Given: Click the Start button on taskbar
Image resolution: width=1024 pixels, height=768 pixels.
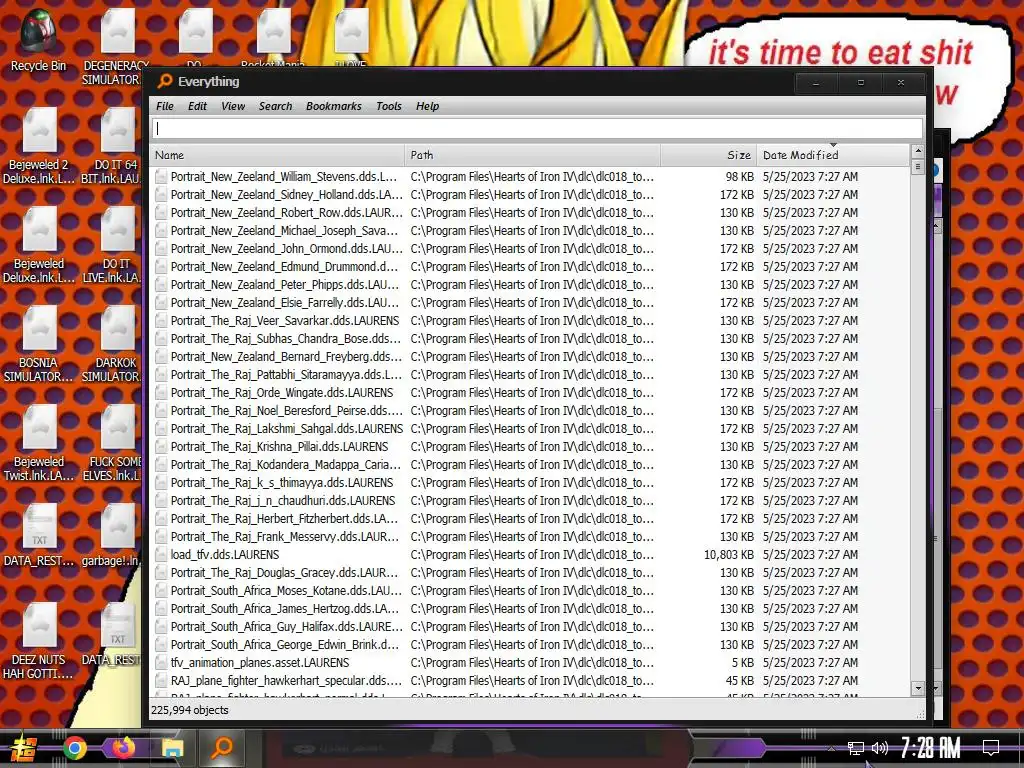Looking at the screenshot, I should 23,748.
